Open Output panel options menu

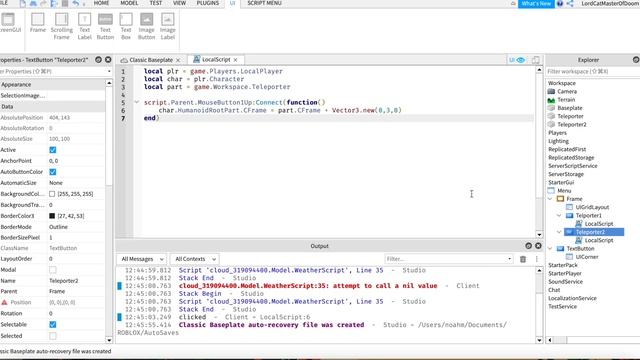537,259
